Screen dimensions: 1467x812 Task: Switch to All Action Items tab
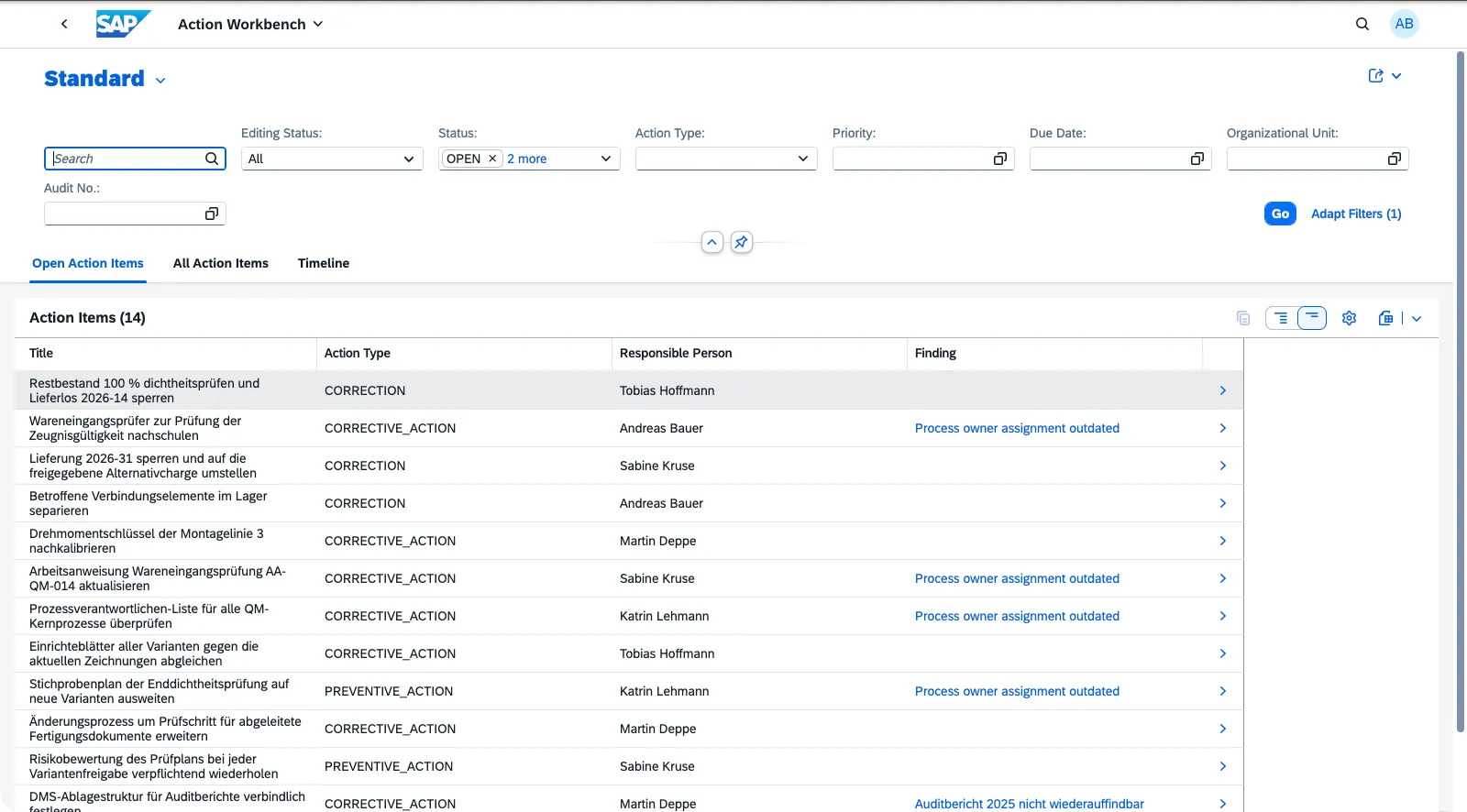click(x=221, y=263)
